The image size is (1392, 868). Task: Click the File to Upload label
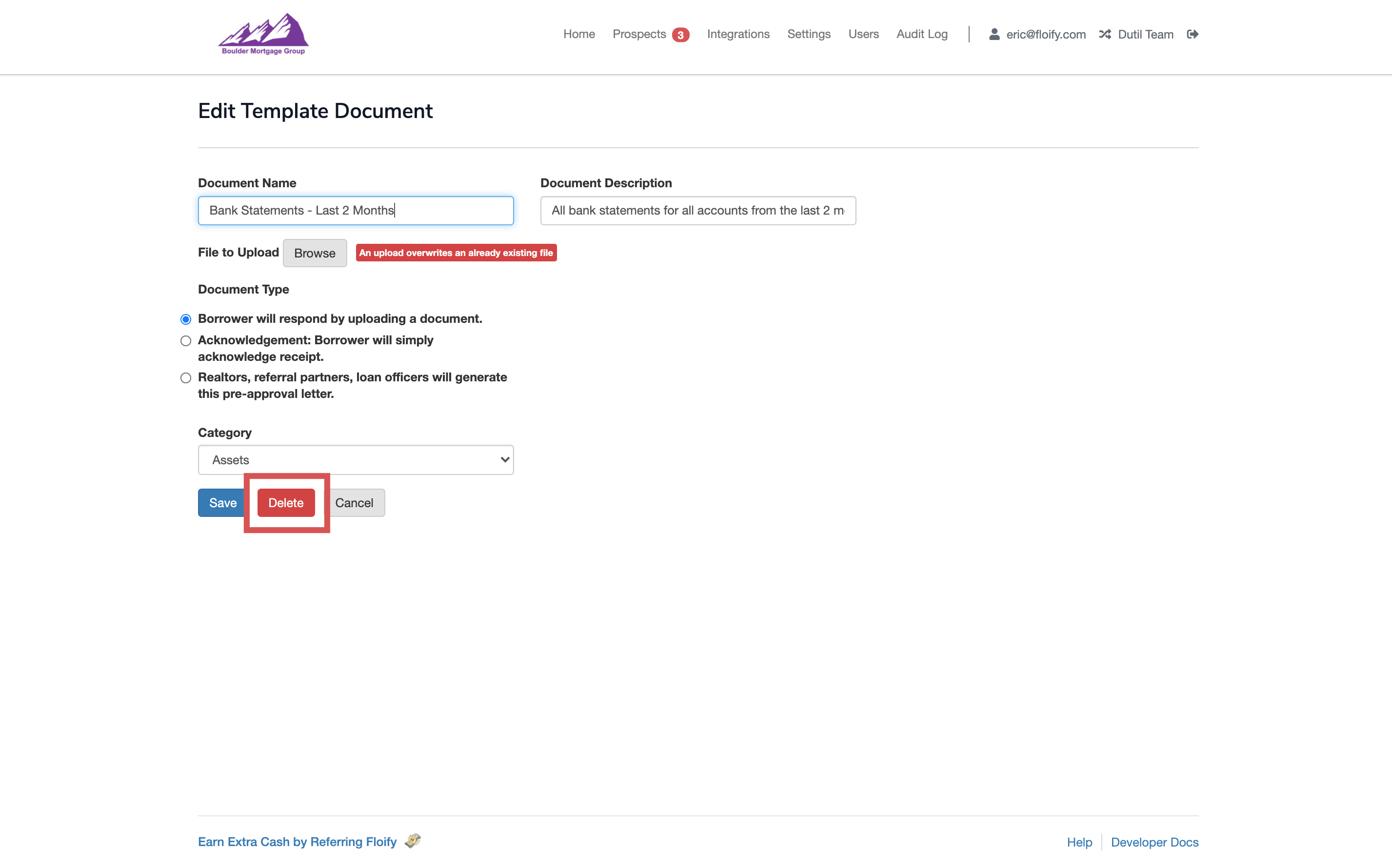click(x=238, y=253)
